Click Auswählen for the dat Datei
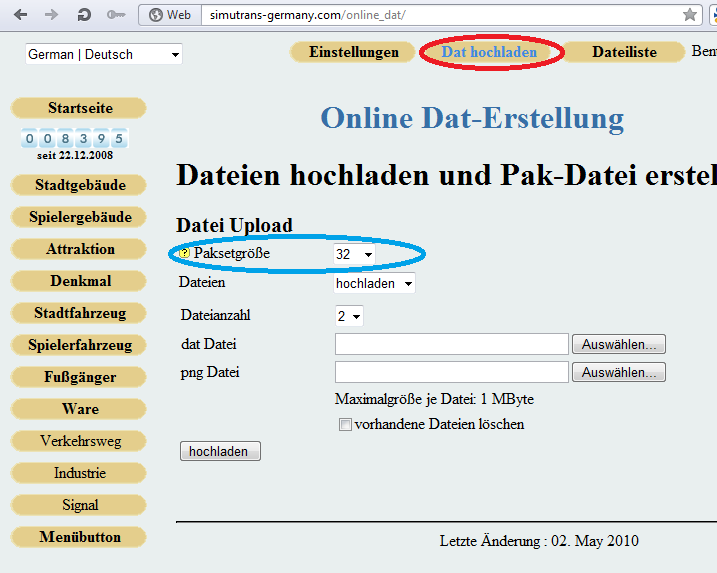This screenshot has height=573, width=717. [x=618, y=344]
